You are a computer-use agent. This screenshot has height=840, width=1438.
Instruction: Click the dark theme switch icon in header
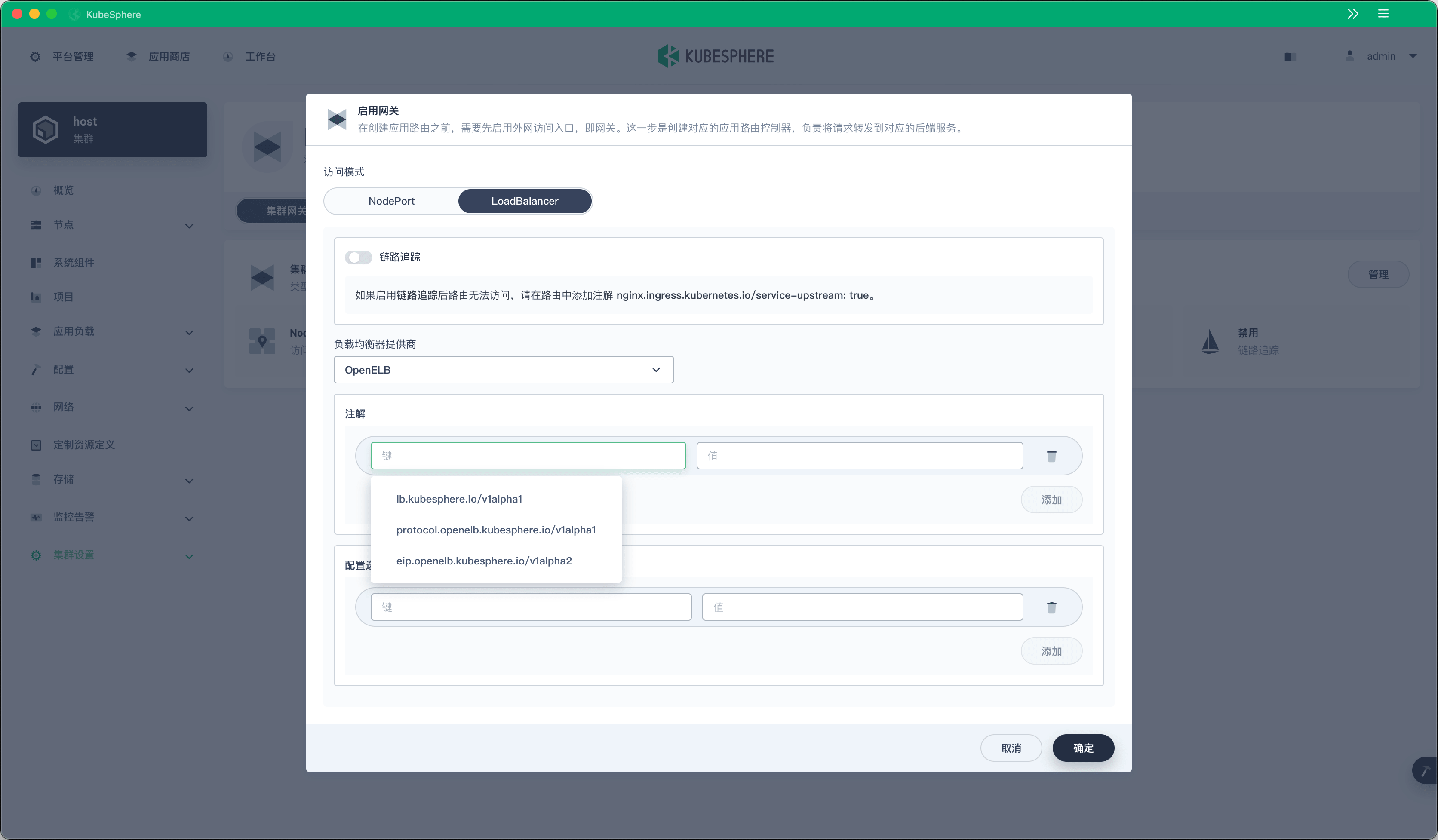1291,56
